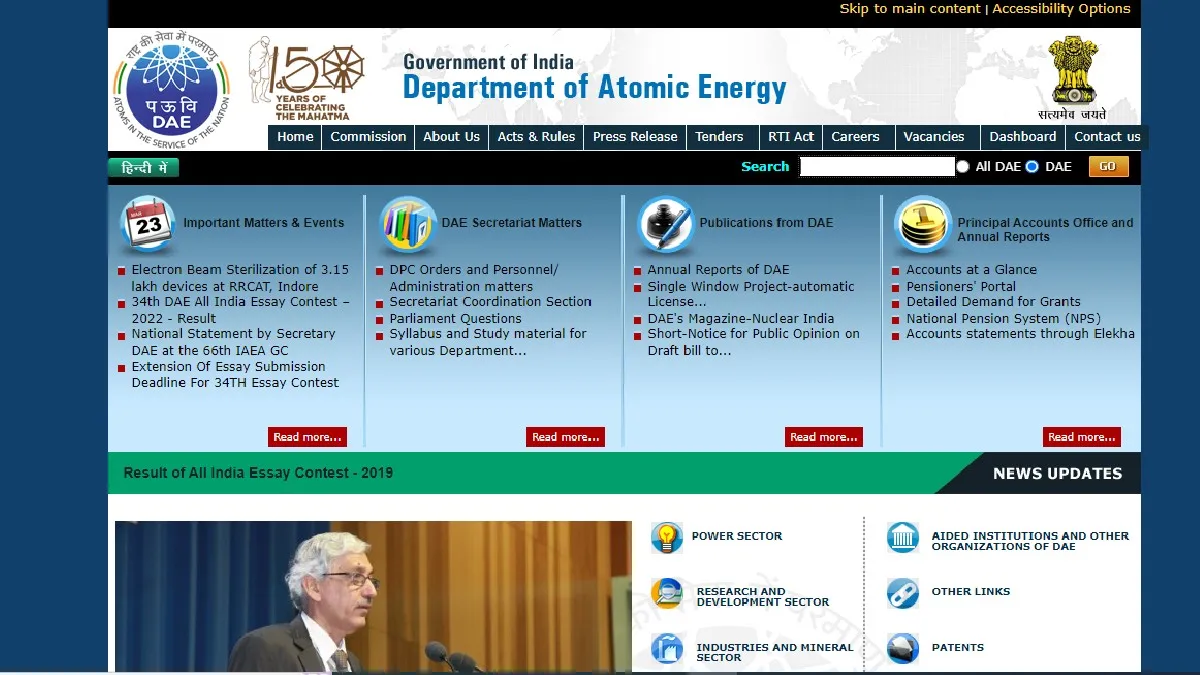Open Accounts at a Glance link
Viewport: 1200px width, 675px height.
[x=971, y=270]
